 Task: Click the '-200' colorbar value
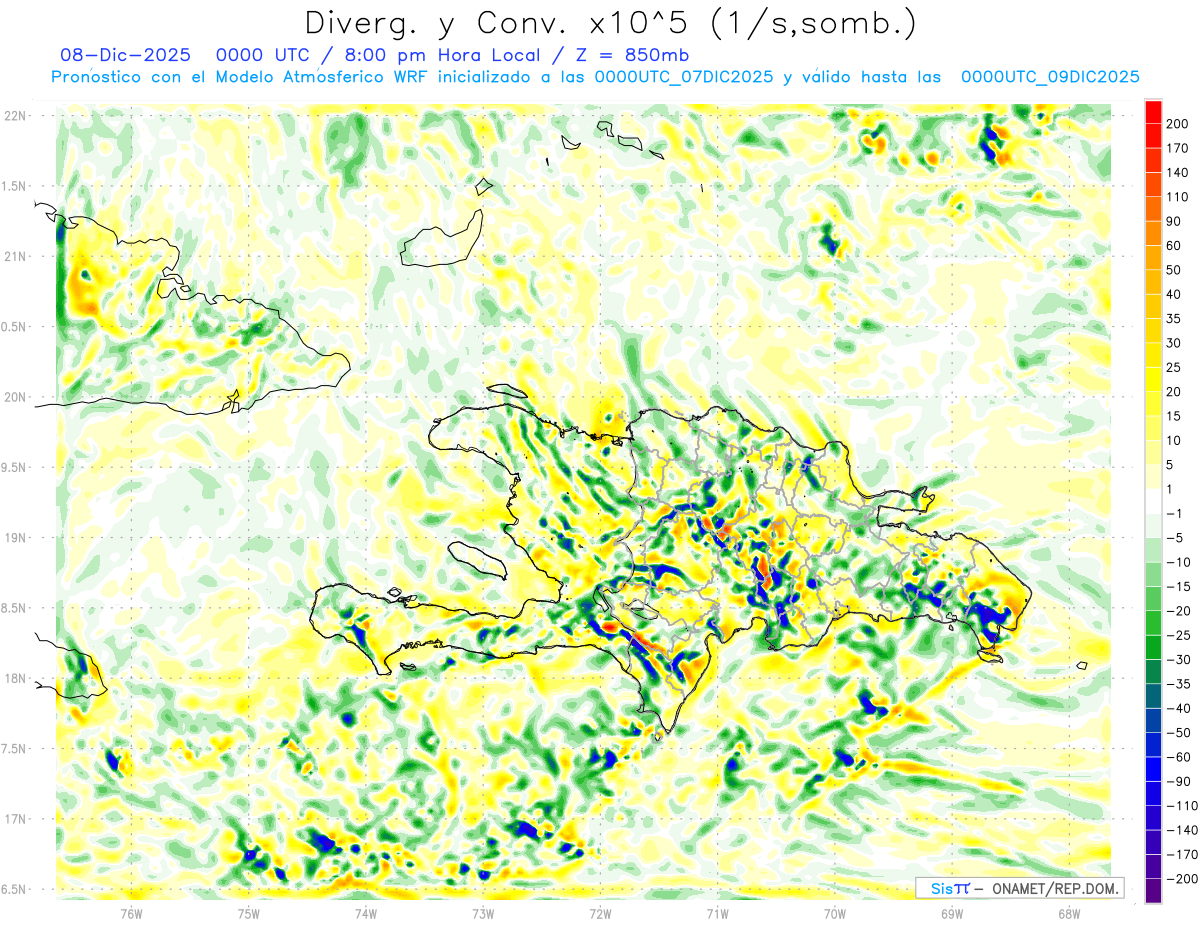click(1181, 879)
